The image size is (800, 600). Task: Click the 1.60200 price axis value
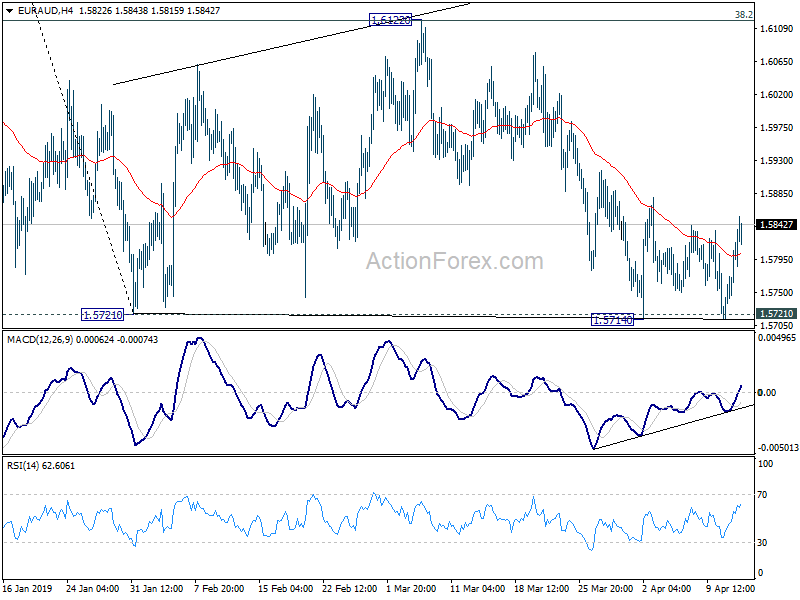pos(777,95)
